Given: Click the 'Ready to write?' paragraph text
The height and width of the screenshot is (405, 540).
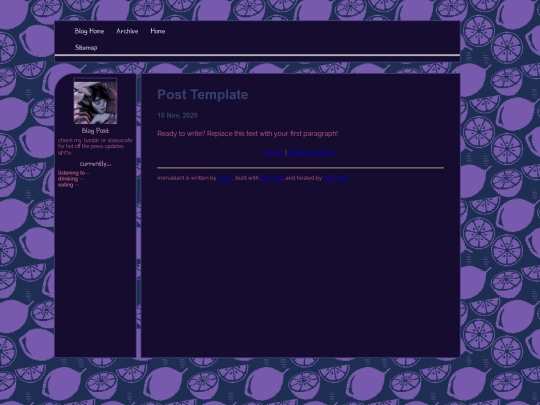Looking at the screenshot, I should coord(248,134).
